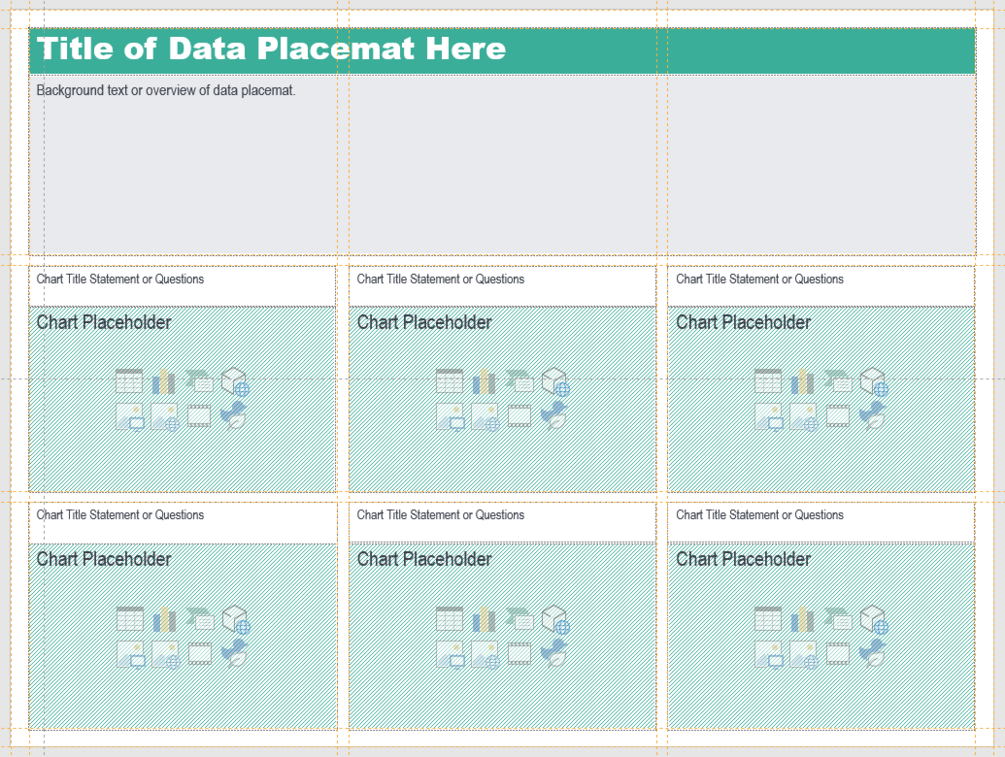Click Insert Icons button in bottom-left chart placeholder
The image size is (1005, 757).
point(235,653)
